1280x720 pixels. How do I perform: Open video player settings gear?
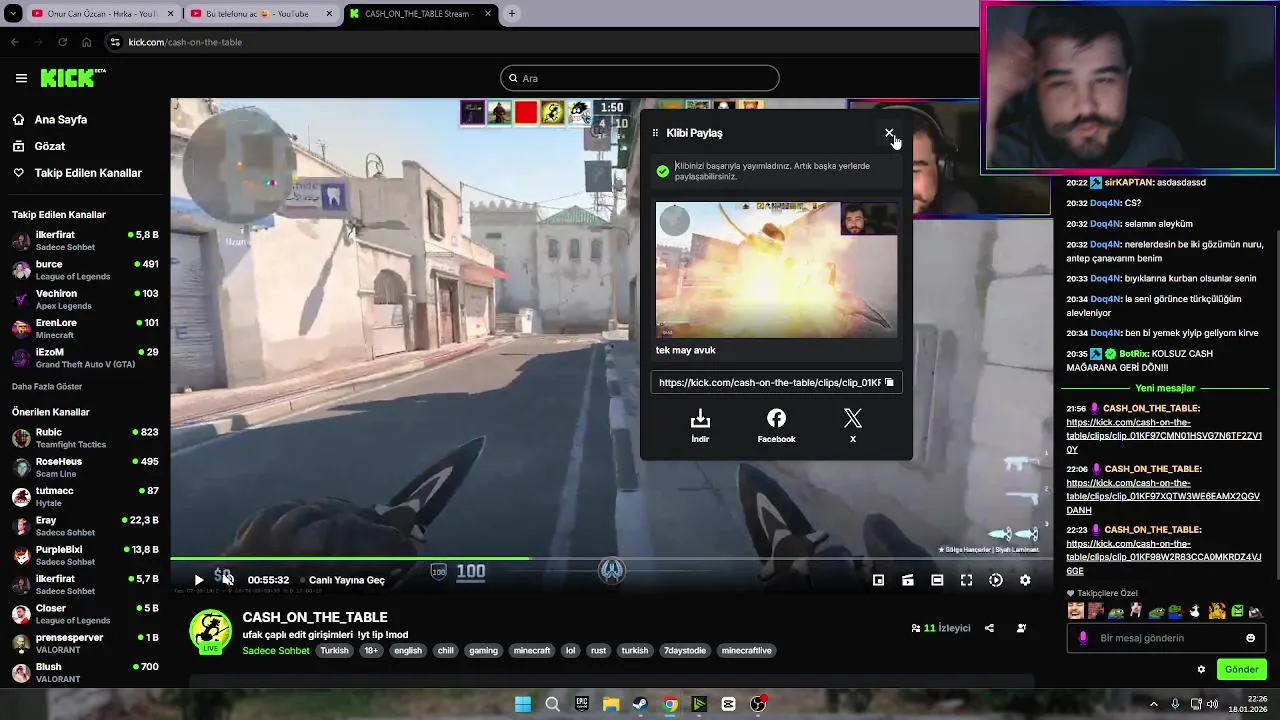[x=1025, y=580]
